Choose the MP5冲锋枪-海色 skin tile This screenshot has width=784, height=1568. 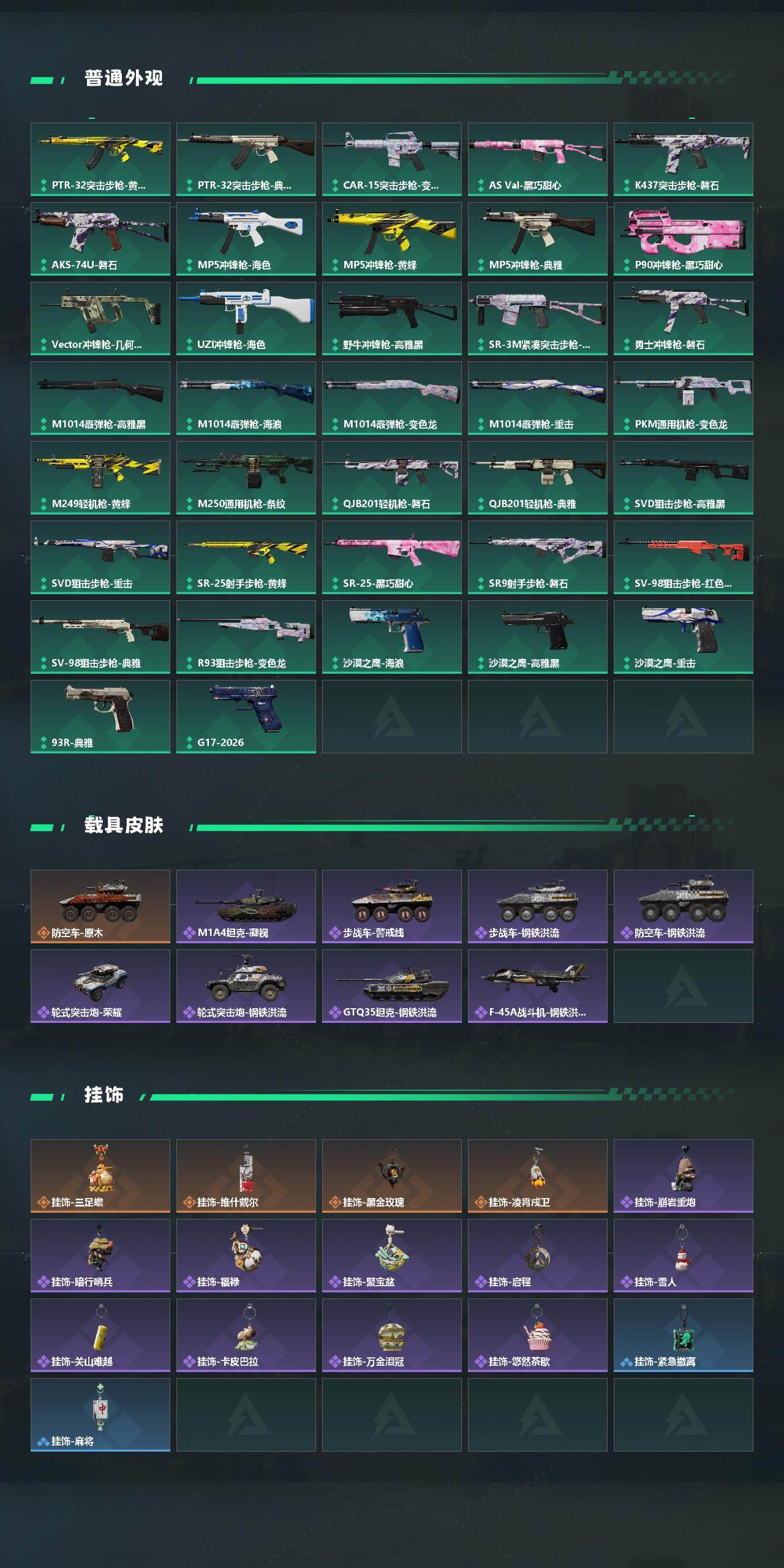[x=246, y=239]
